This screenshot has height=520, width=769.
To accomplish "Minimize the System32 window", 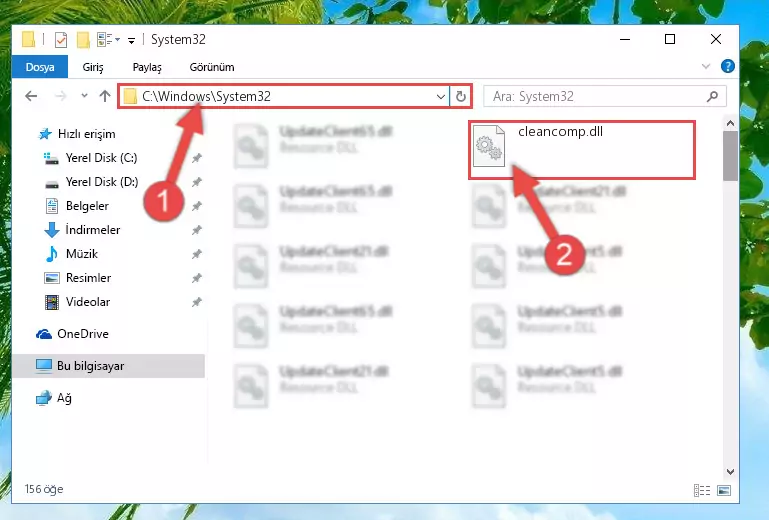I will 625,39.
